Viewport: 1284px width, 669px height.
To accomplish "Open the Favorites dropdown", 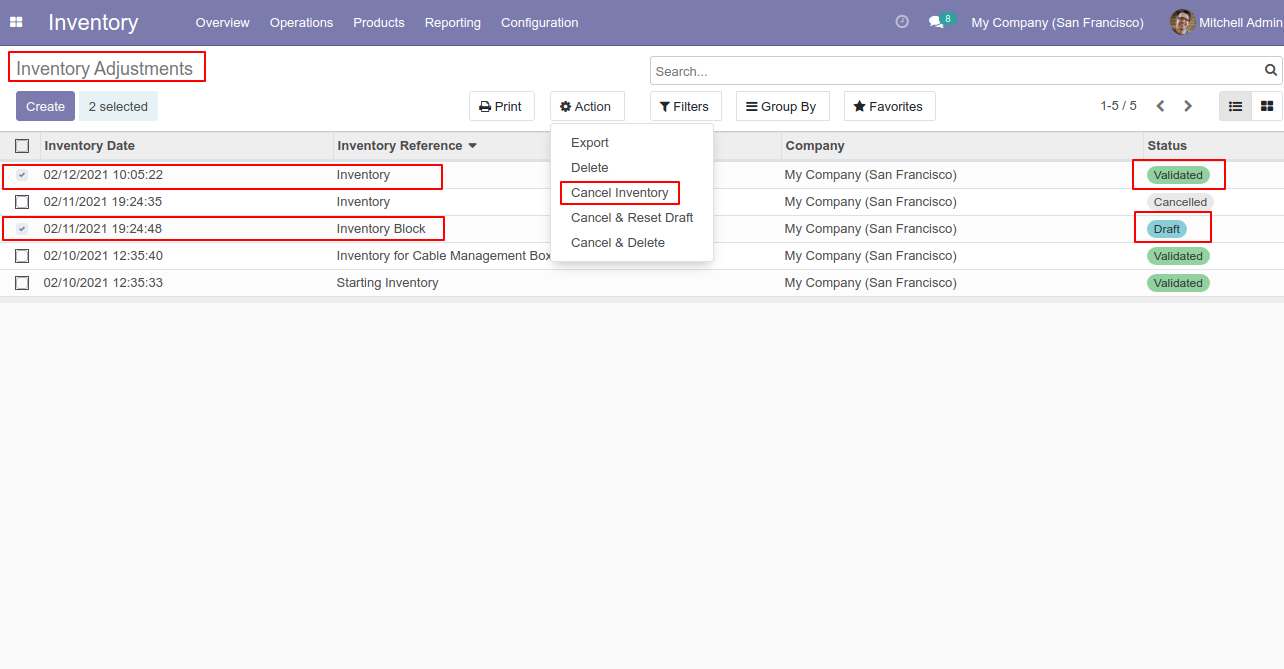I will 890,106.
